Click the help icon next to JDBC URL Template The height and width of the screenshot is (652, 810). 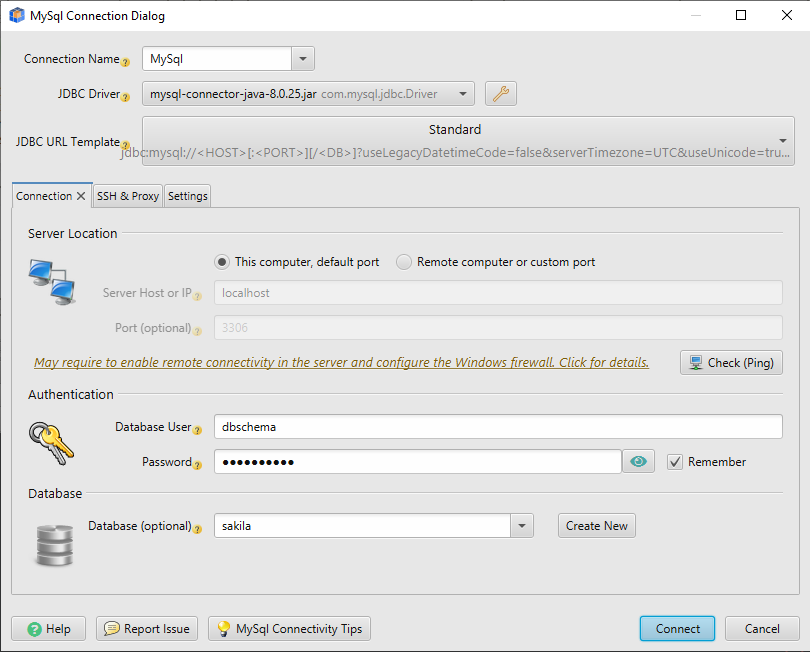click(x=125, y=145)
